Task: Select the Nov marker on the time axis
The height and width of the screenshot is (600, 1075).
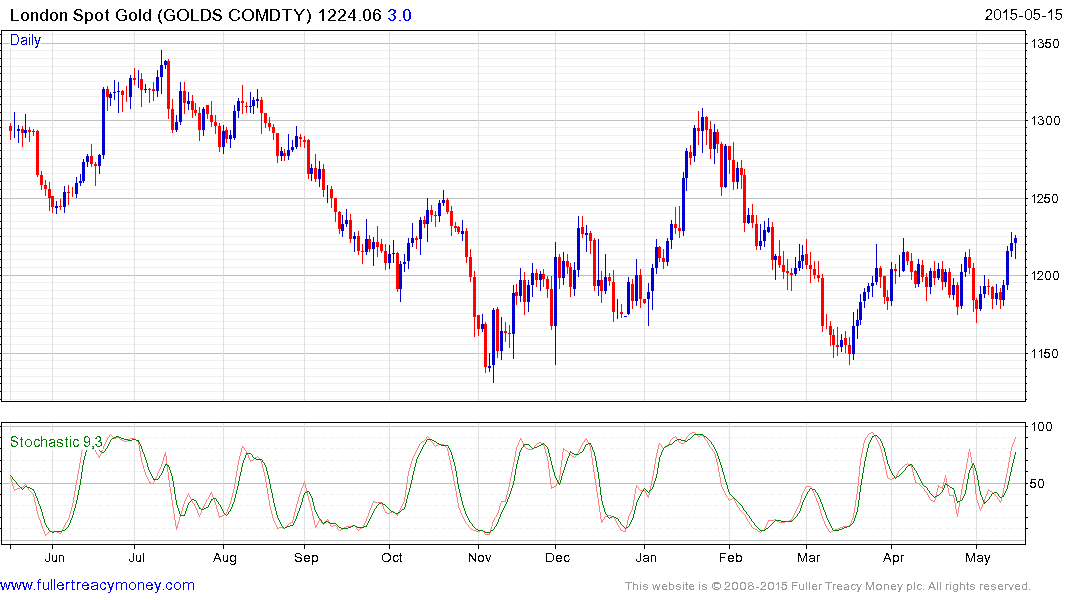Action: pos(480,557)
